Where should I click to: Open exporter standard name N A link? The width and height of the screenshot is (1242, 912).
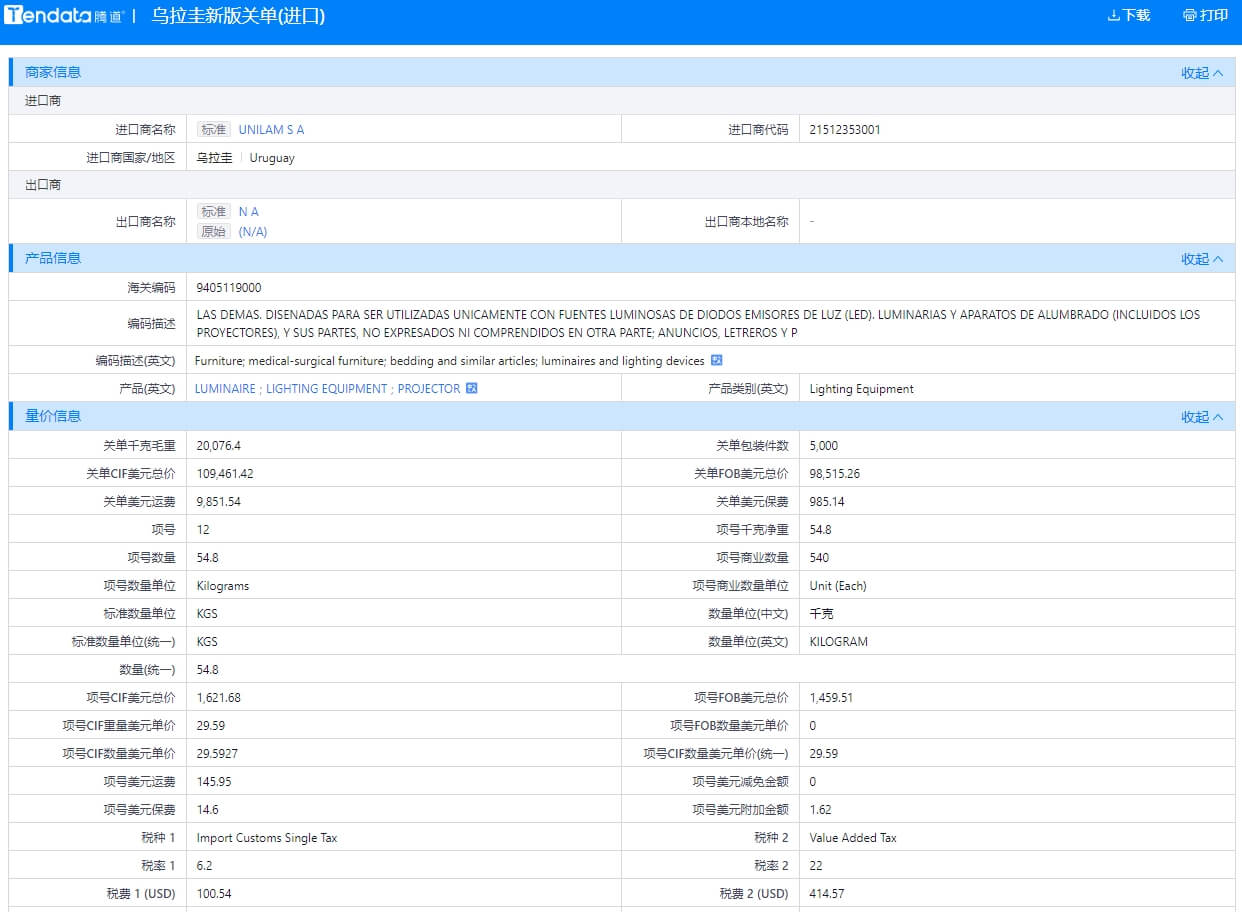(x=248, y=212)
